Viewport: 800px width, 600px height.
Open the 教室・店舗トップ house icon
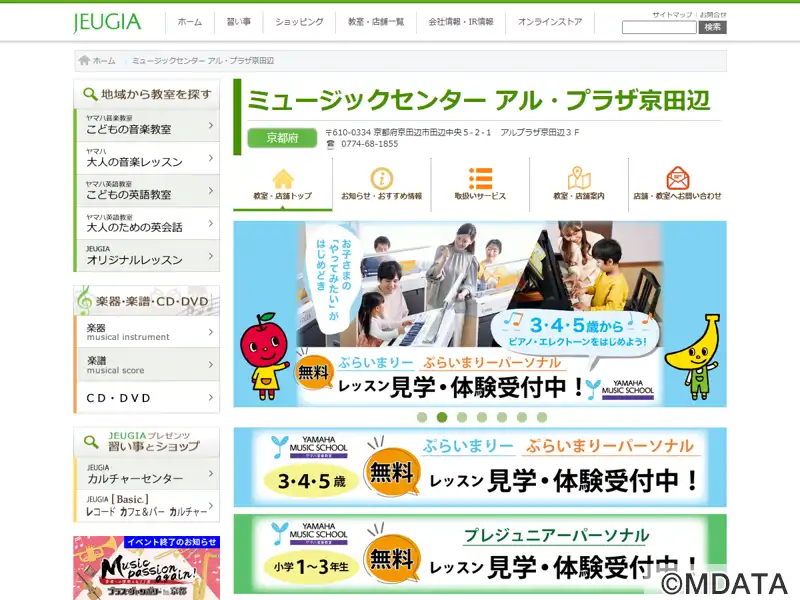click(x=283, y=179)
